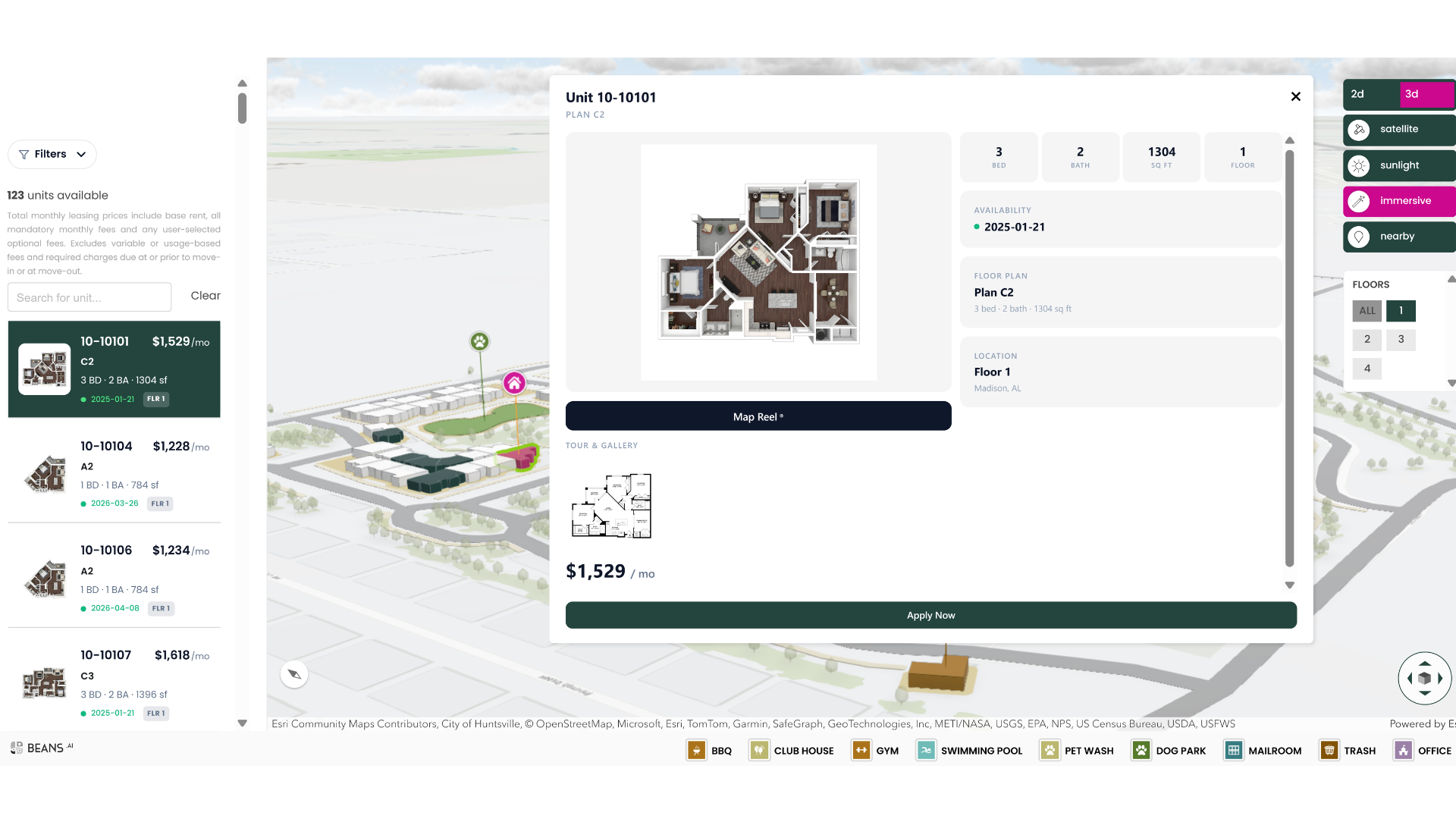1456x819 pixels.
Task: Toggle the satellite layer
Action: click(1399, 130)
